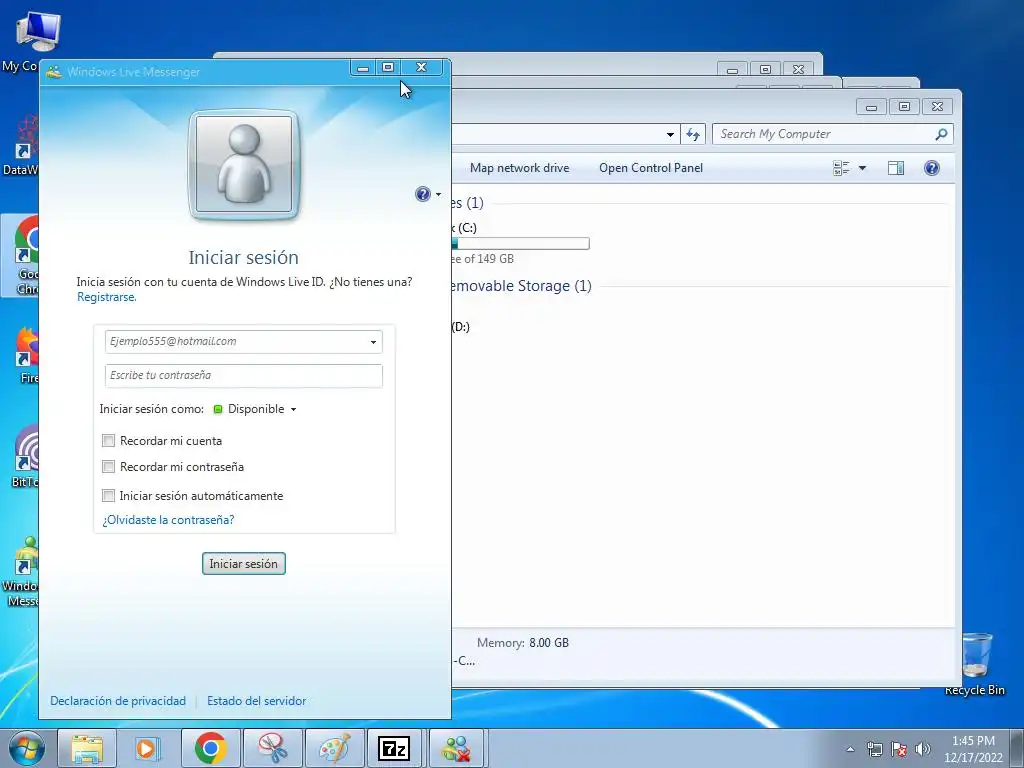This screenshot has width=1024, height=768.
Task: Open the Action Center flag icon
Action: (899, 749)
